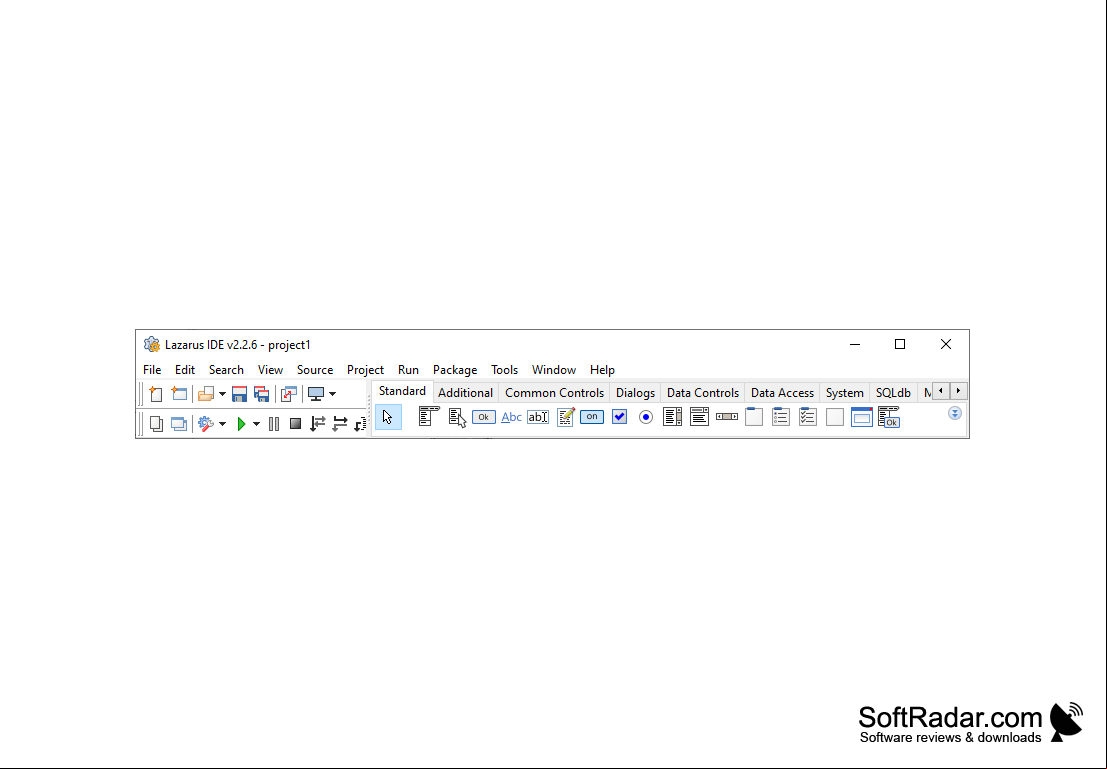Expand the Run button dropdown arrow

click(x=256, y=424)
